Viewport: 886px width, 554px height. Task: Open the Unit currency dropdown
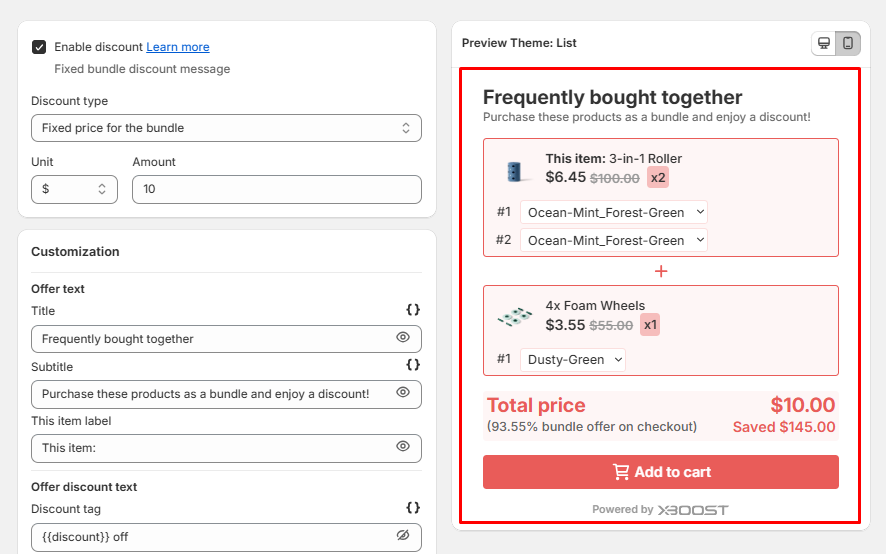pos(74,189)
